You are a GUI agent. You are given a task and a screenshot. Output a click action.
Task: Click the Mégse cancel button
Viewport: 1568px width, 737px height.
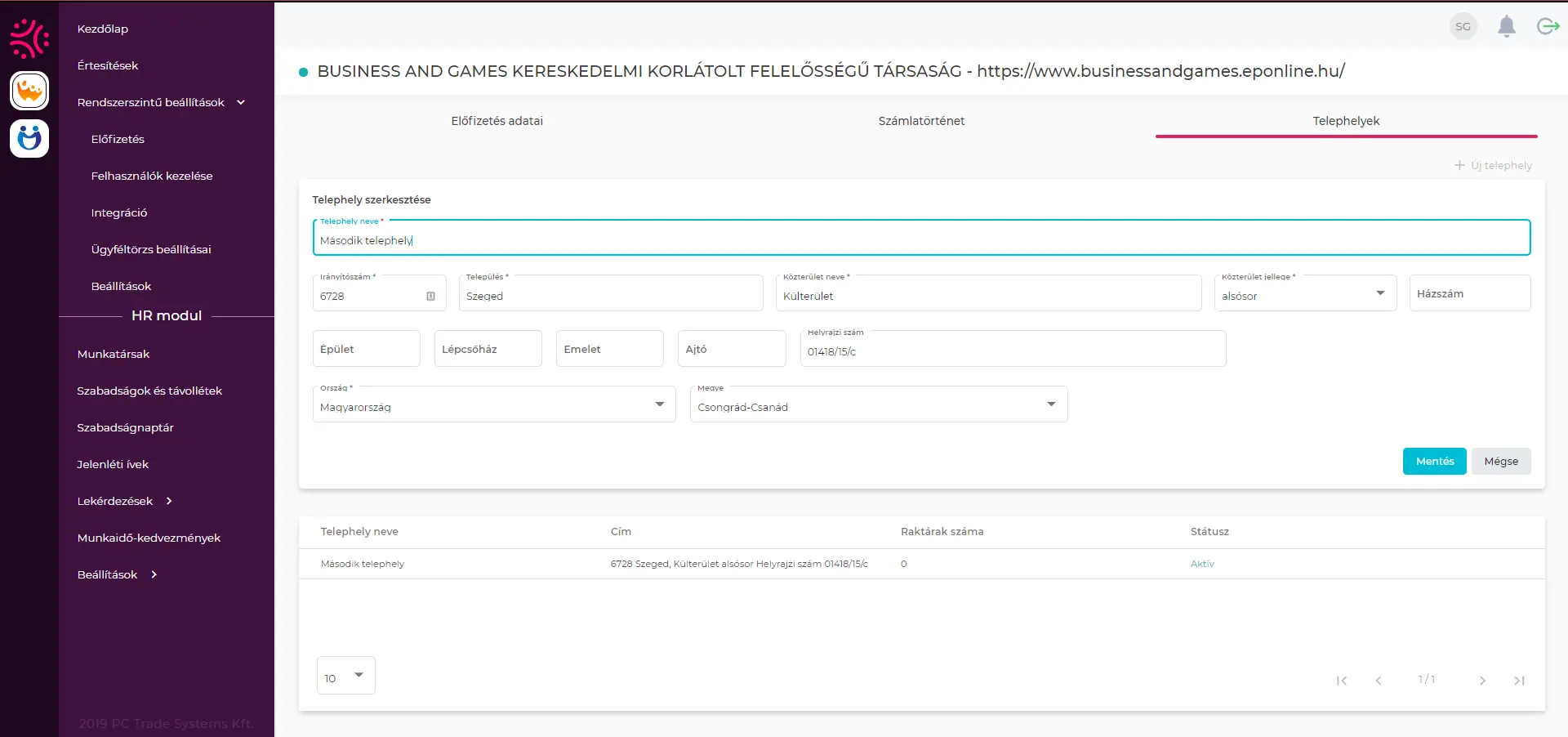click(x=1500, y=462)
